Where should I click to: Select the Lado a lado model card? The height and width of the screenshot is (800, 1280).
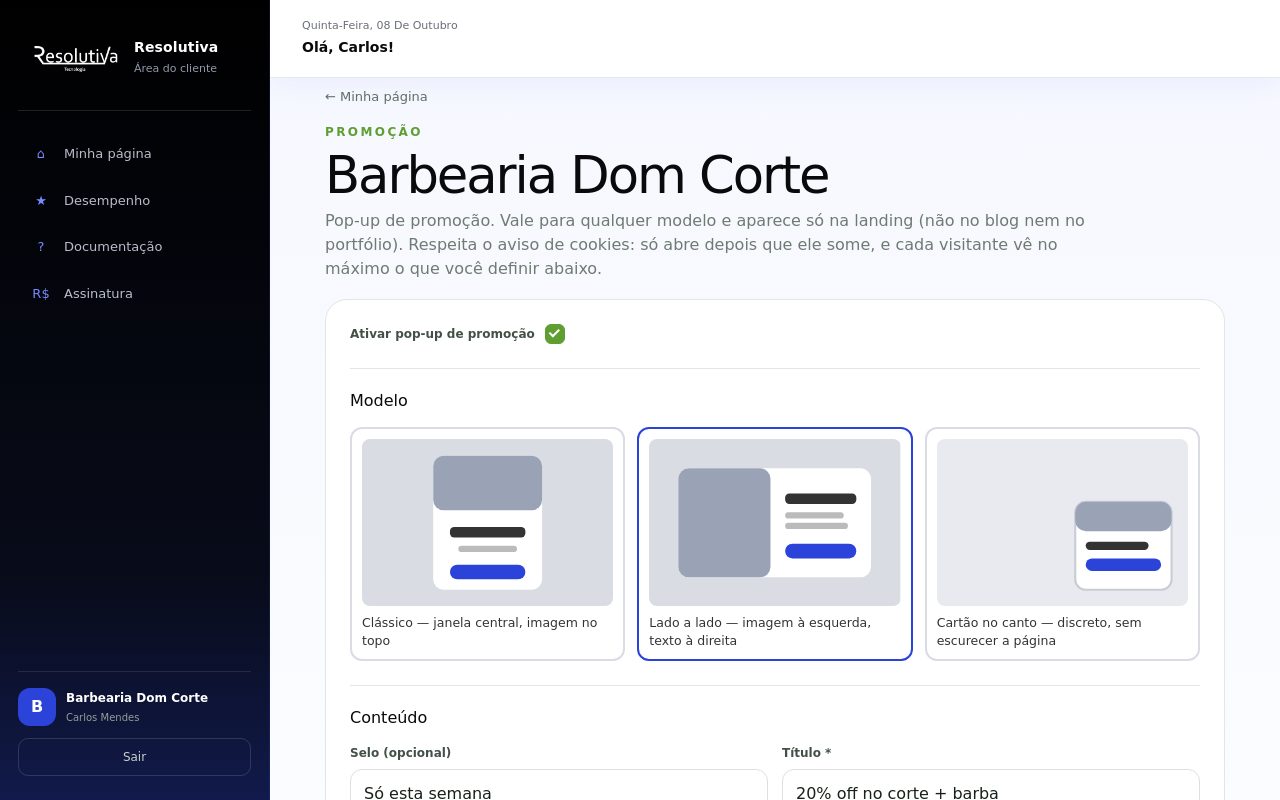(x=775, y=544)
